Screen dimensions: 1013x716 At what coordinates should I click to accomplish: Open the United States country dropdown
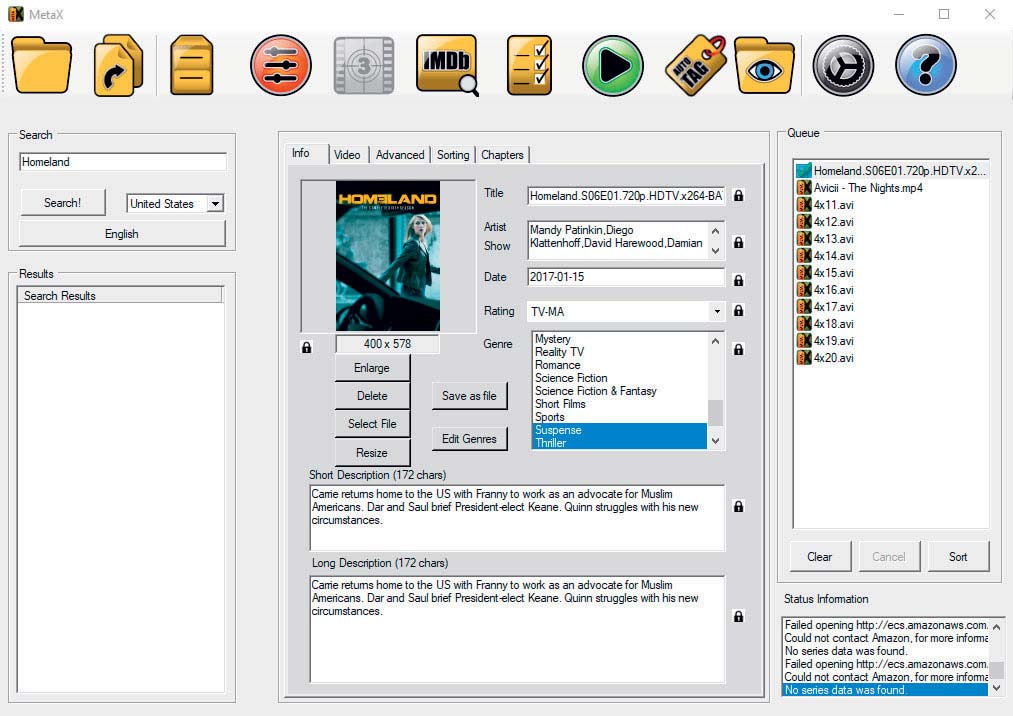tap(216, 204)
